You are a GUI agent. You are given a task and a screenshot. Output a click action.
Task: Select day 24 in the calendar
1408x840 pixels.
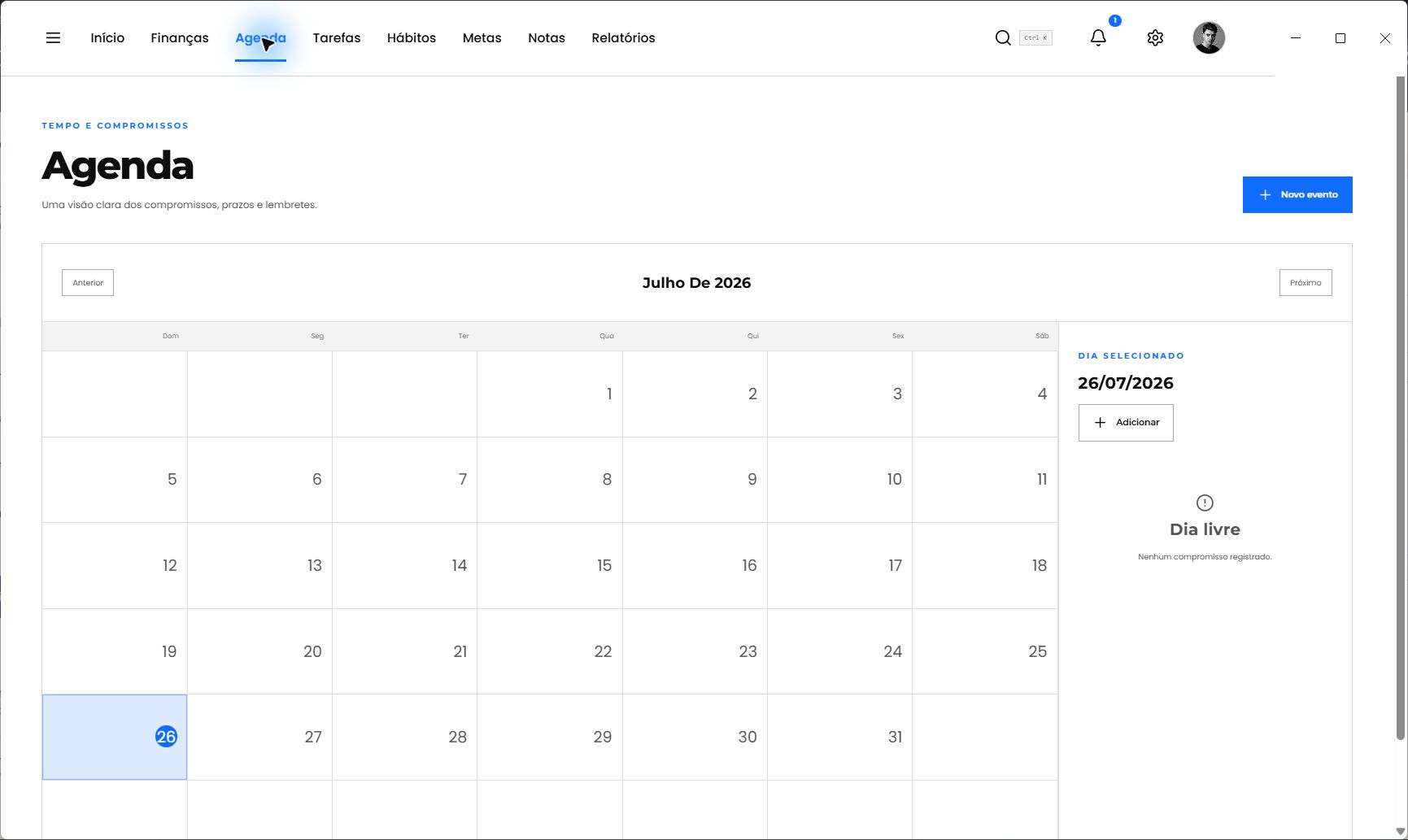[839, 651]
